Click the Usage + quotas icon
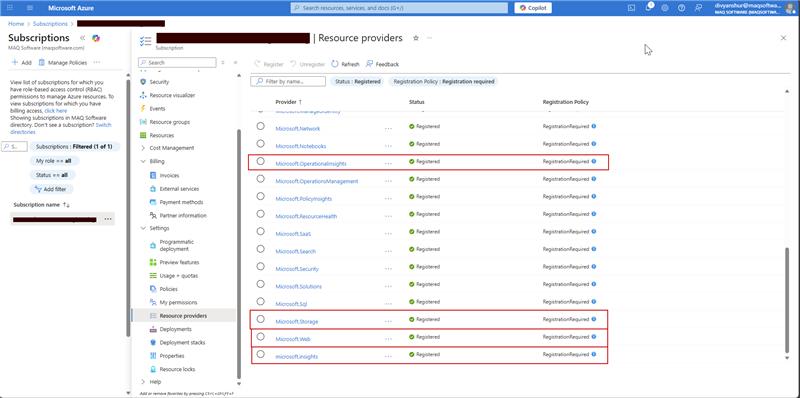This screenshot has width=800, height=398. pyautogui.click(x=153, y=276)
